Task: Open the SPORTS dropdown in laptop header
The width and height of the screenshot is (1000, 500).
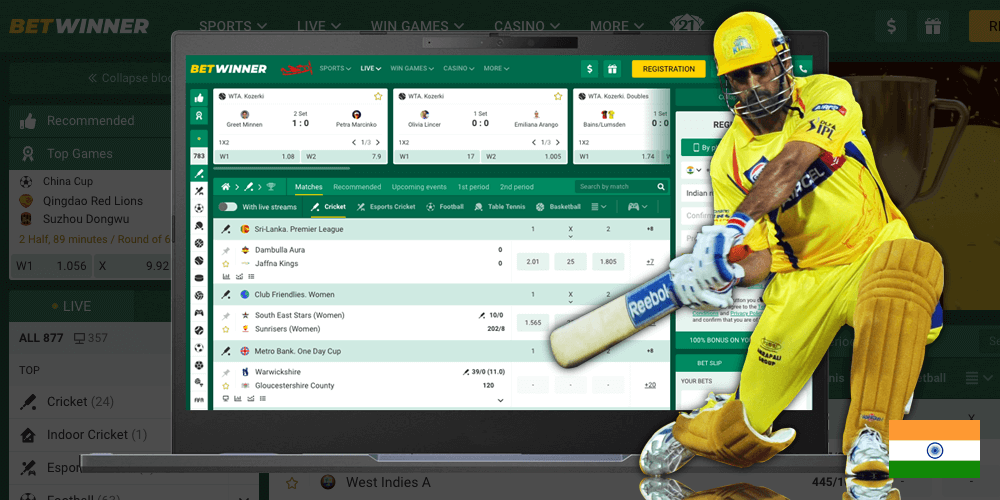Action: point(335,68)
